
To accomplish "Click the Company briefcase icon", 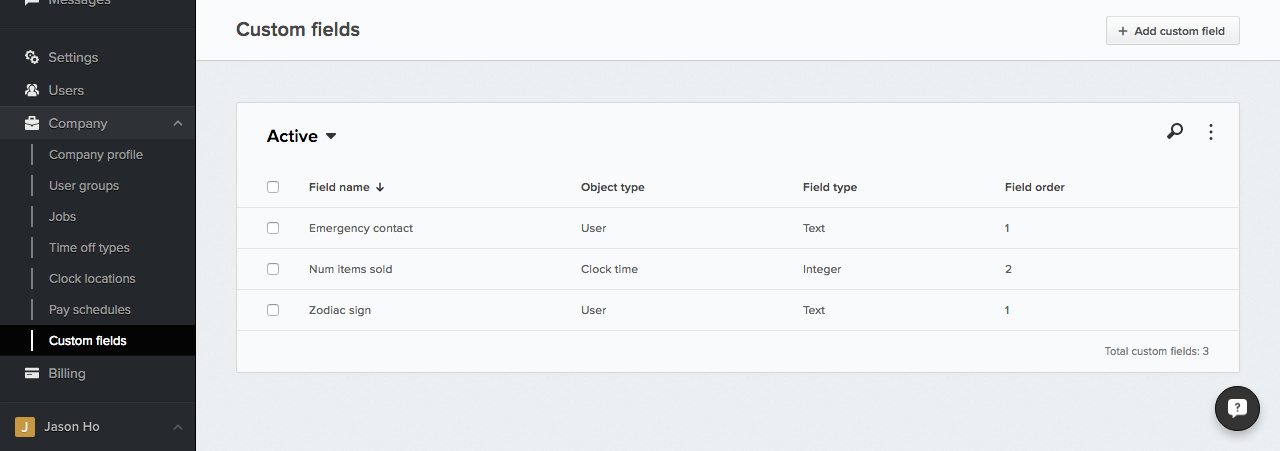I will 32,123.
